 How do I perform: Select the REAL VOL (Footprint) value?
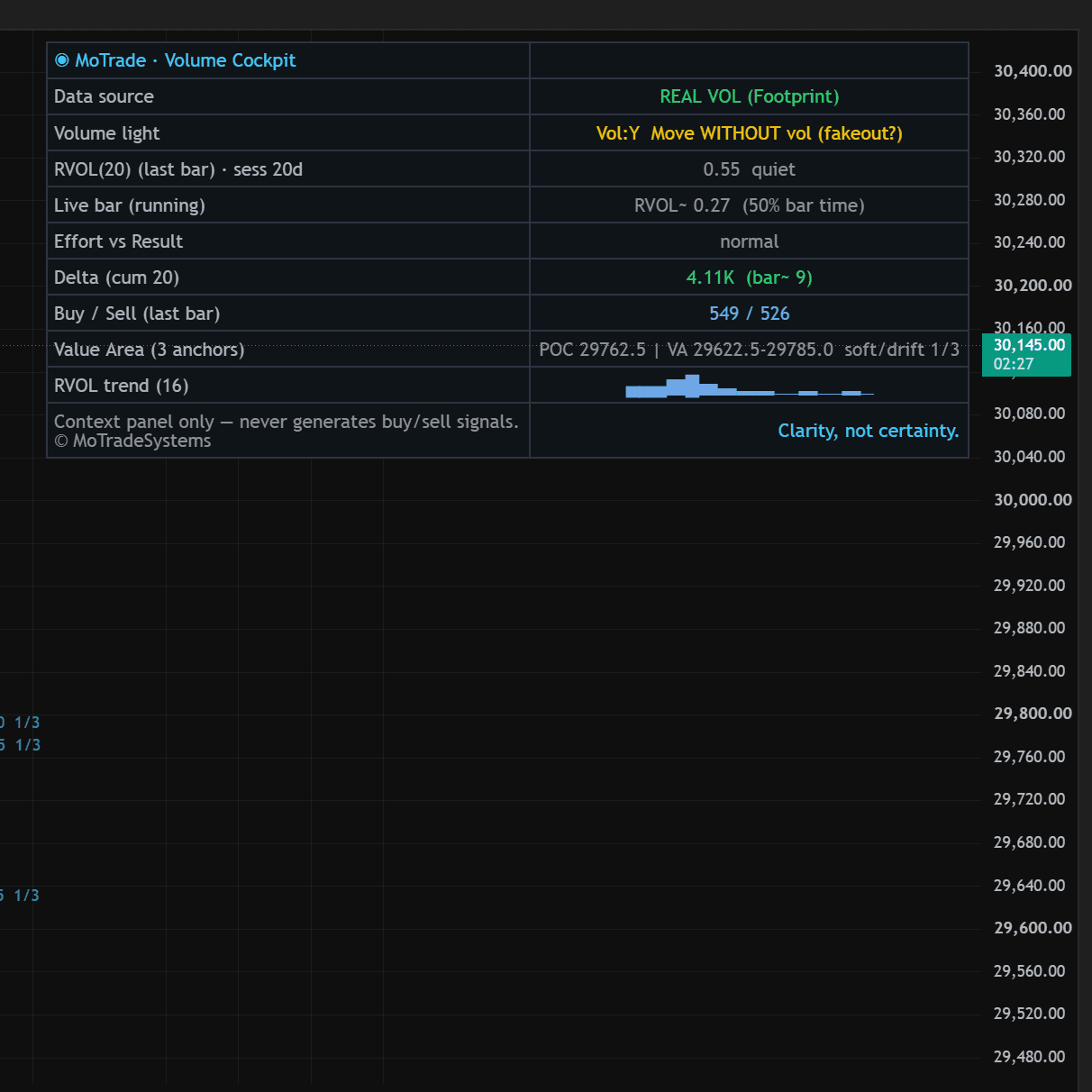[750, 96]
